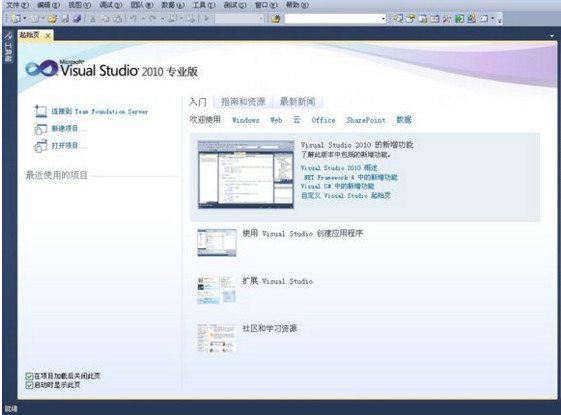This screenshot has width=561, height=415.
Task: Click the 打开项目 link
Action: (x=69, y=146)
